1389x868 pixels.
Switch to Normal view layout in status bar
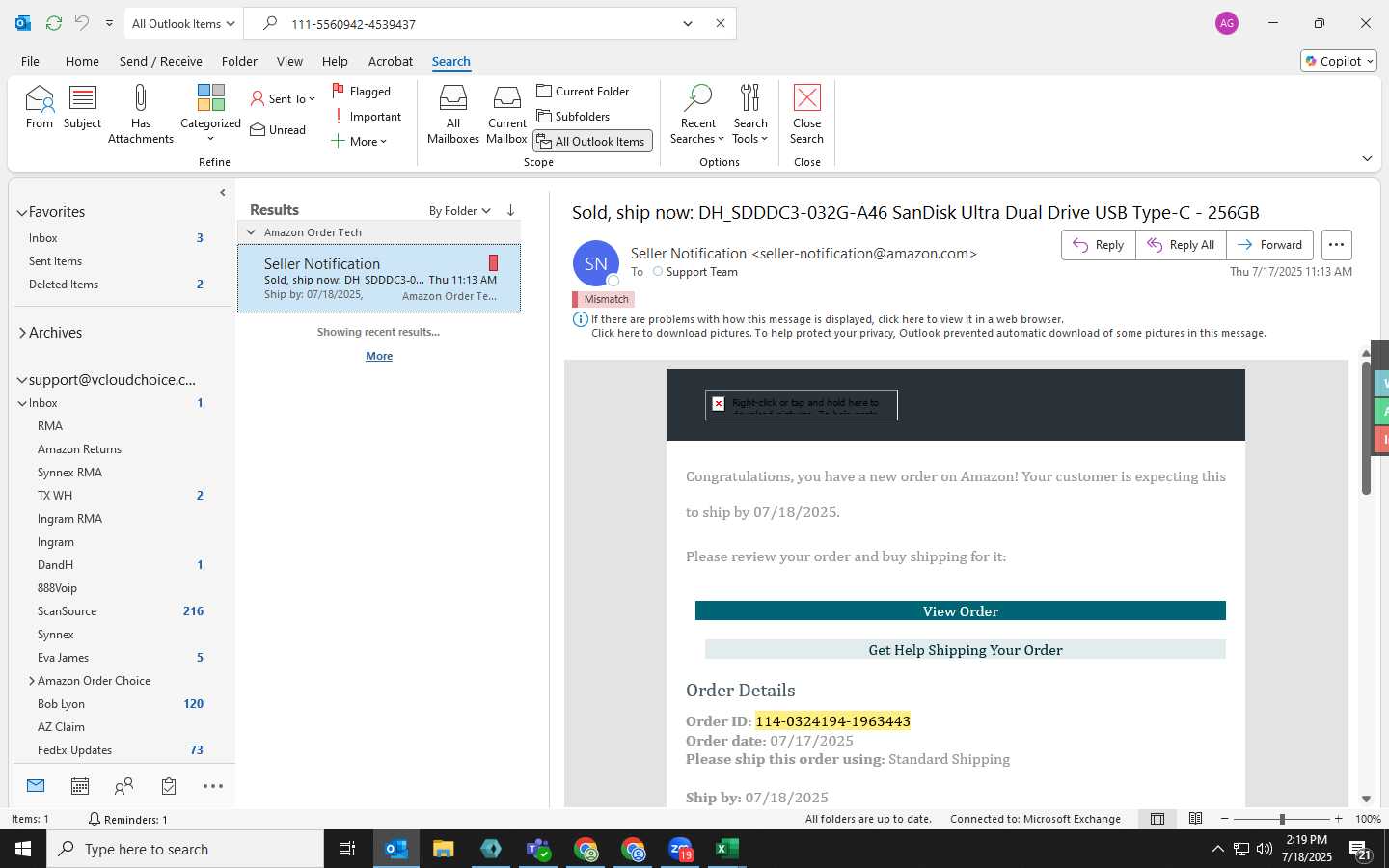tap(1157, 819)
